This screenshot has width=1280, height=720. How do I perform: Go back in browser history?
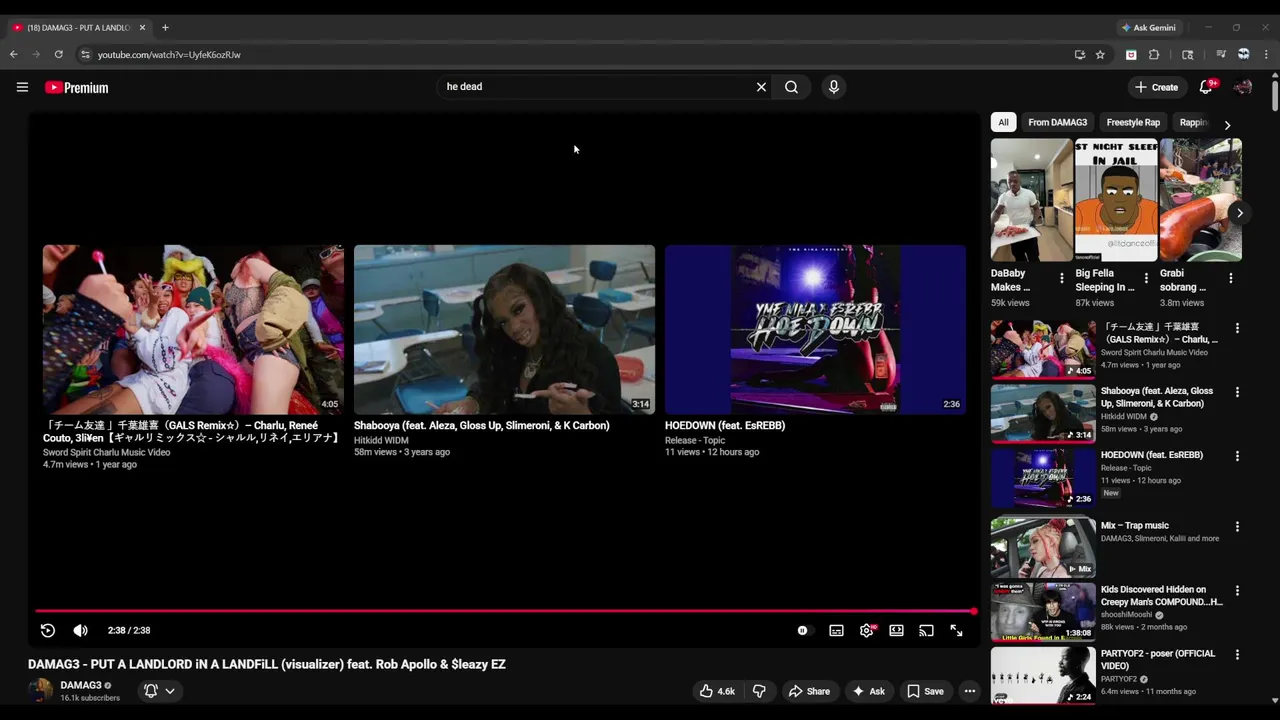coord(13,55)
